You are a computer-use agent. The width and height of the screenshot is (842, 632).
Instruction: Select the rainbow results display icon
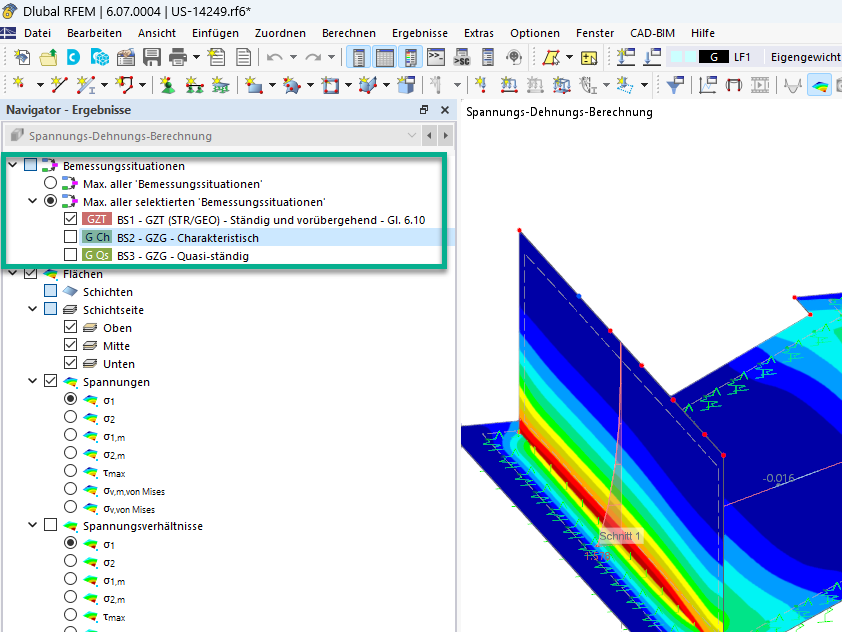point(820,83)
